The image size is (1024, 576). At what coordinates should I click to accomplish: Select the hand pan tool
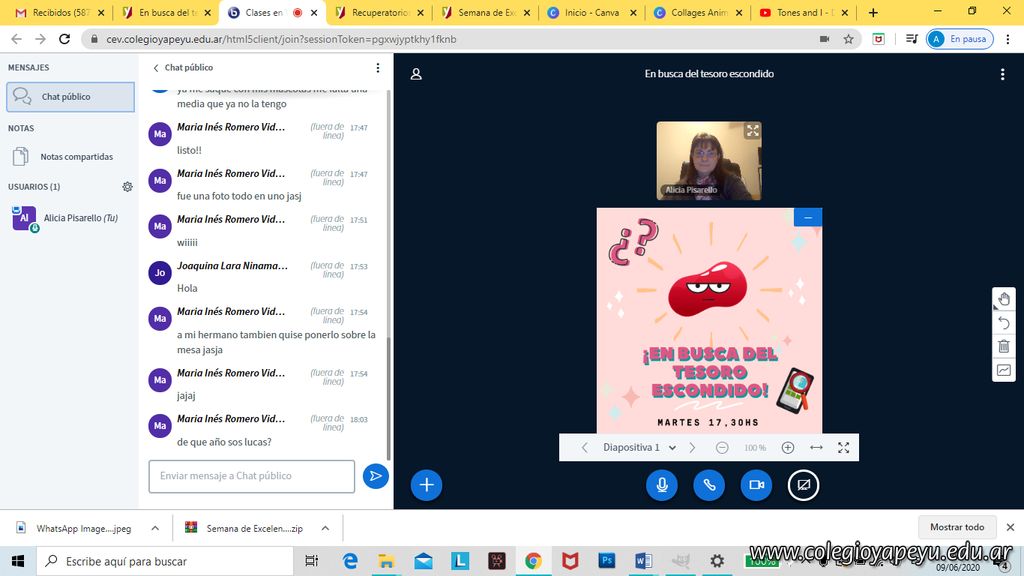point(1004,300)
